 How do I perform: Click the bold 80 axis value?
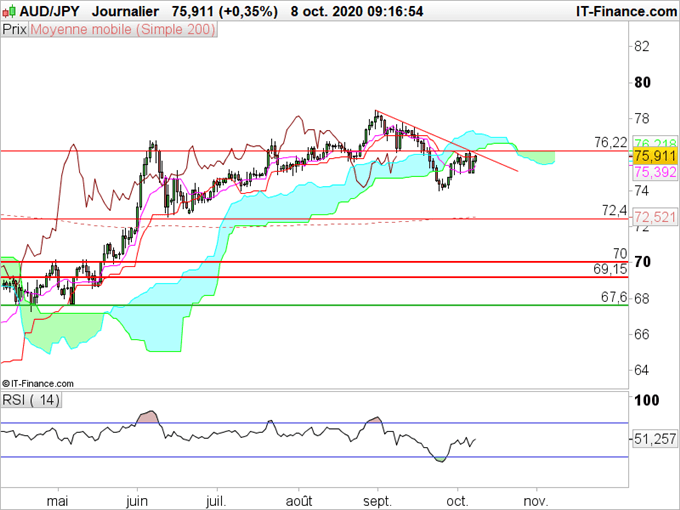tap(642, 82)
